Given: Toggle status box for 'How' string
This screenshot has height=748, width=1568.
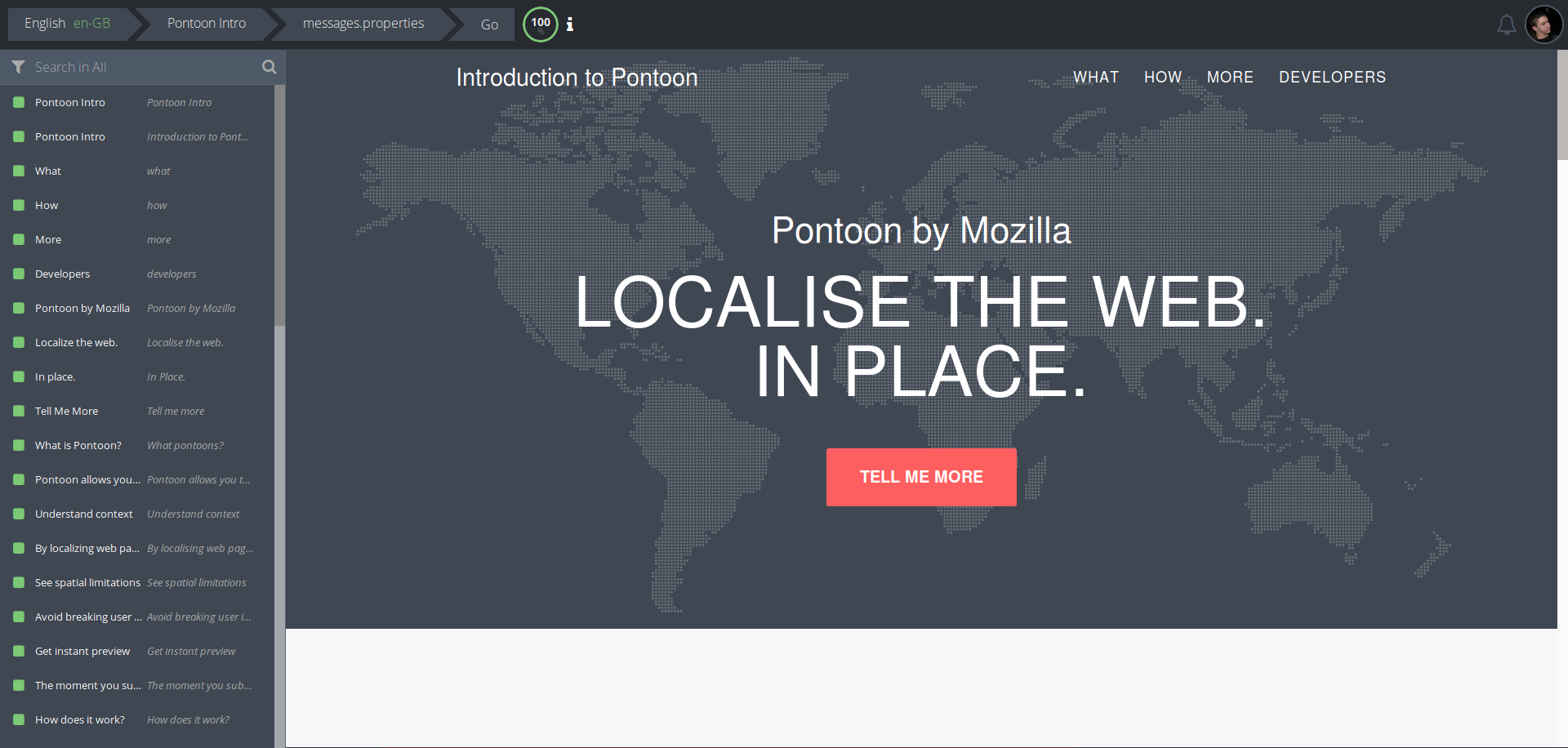Looking at the screenshot, I should coord(19,205).
